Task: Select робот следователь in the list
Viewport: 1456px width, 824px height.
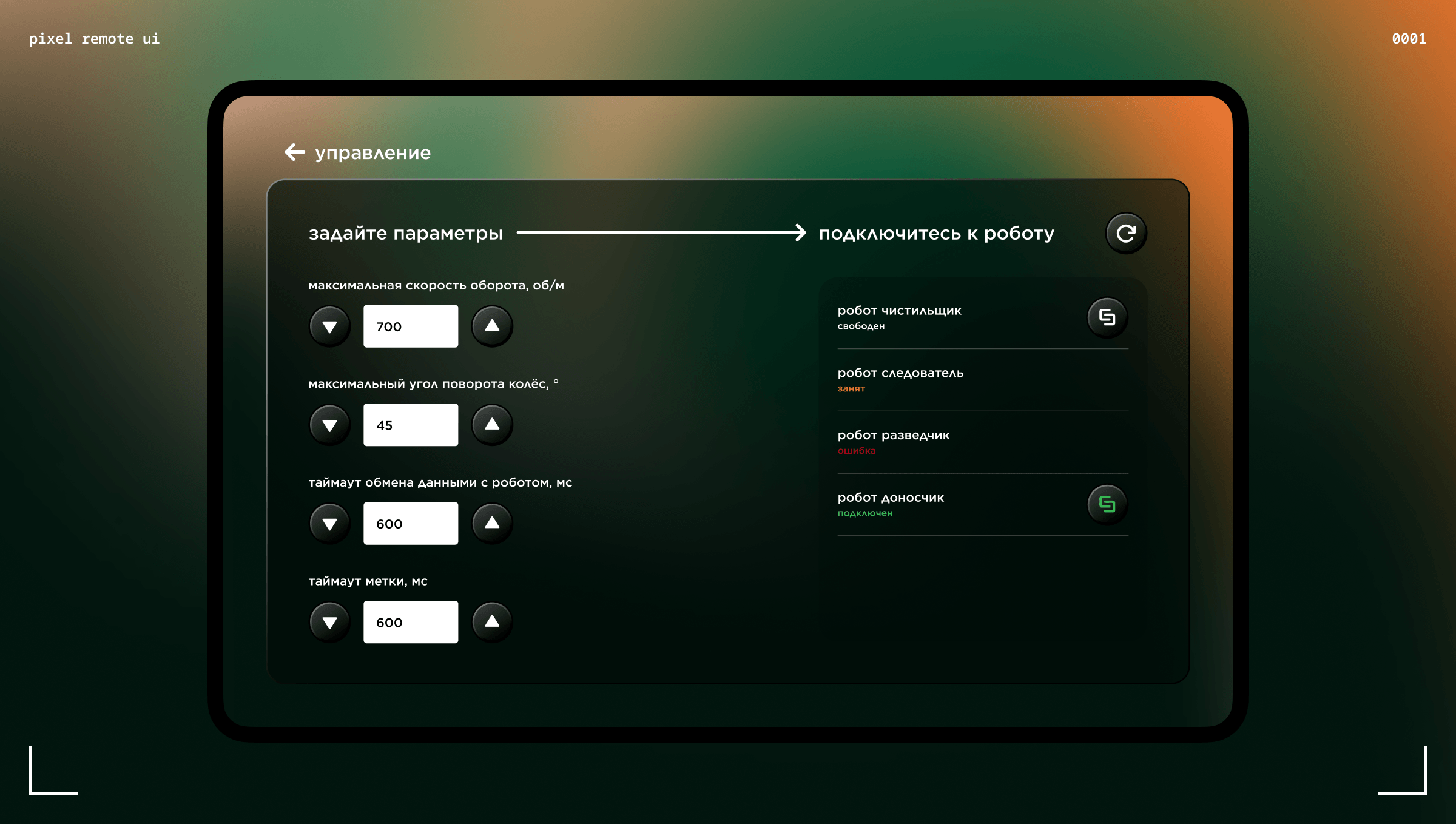Action: pyautogui.click(x=900, y=379)
